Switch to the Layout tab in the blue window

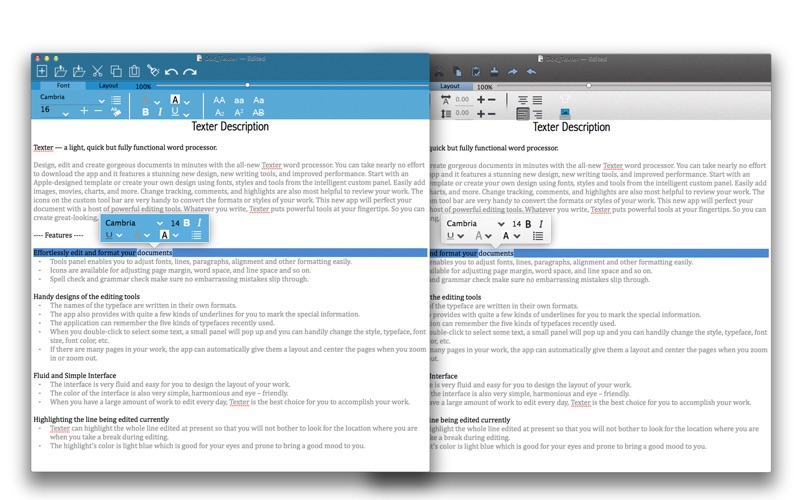click(x=108, y=86)
